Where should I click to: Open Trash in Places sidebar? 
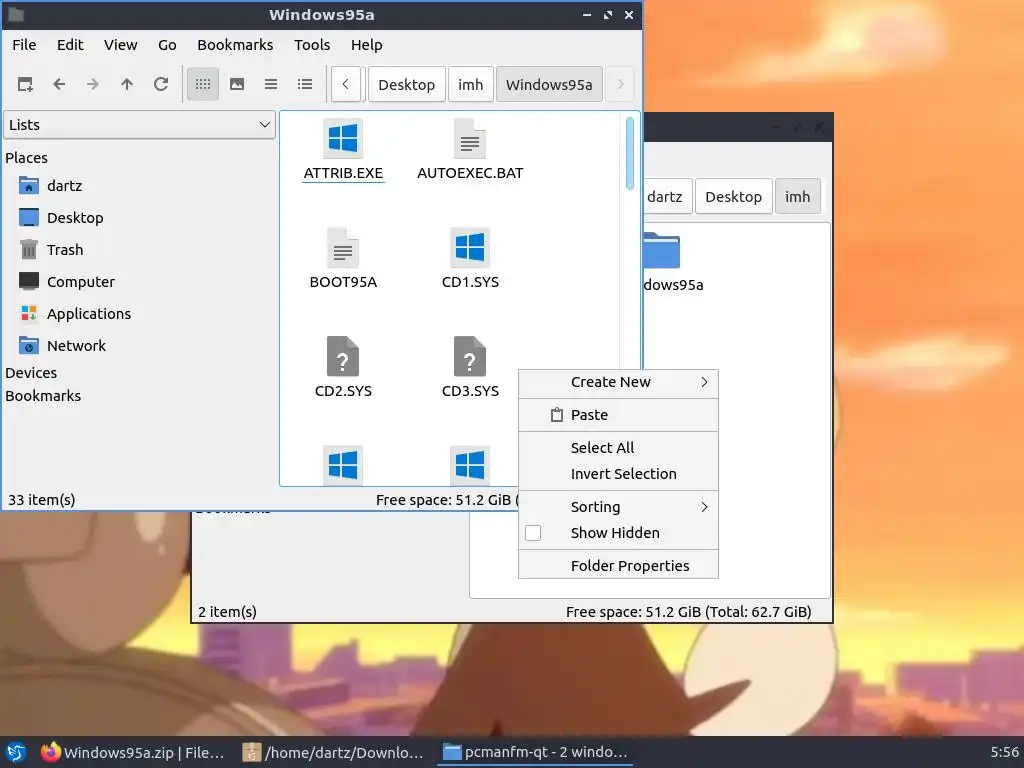(51, 249)
